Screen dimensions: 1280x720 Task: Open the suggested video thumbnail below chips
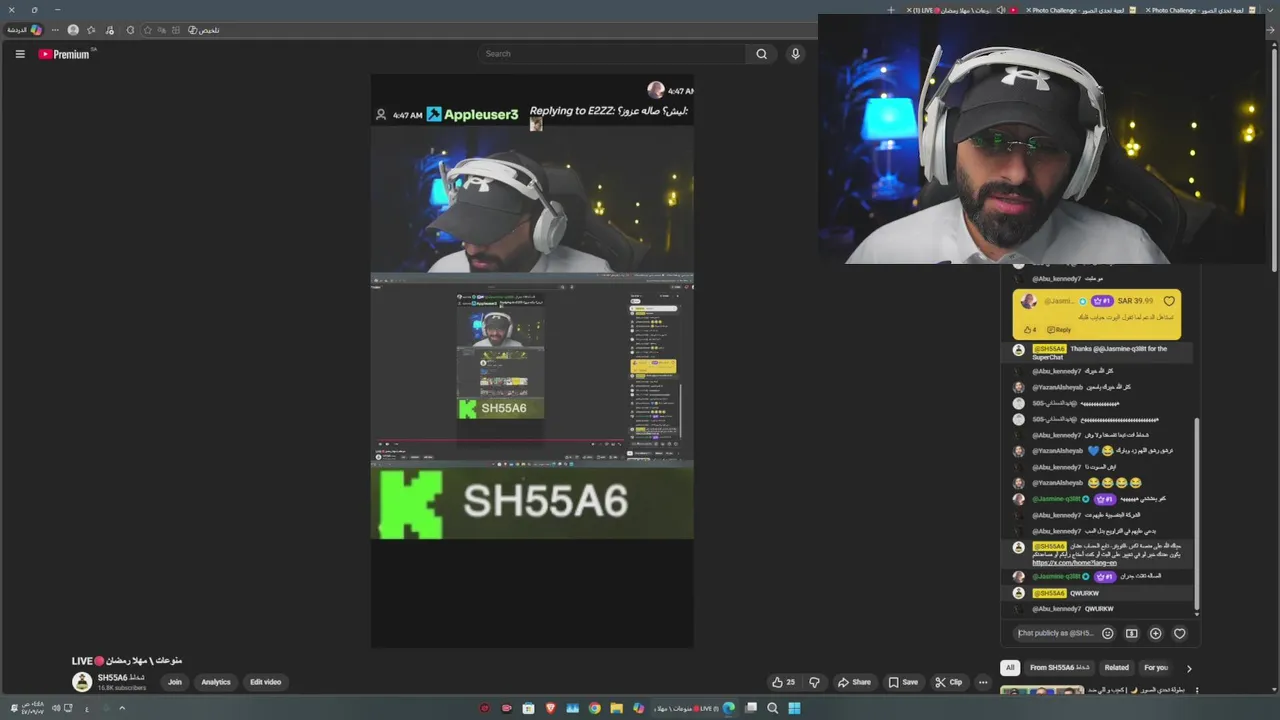click(x=1042, y=690)
